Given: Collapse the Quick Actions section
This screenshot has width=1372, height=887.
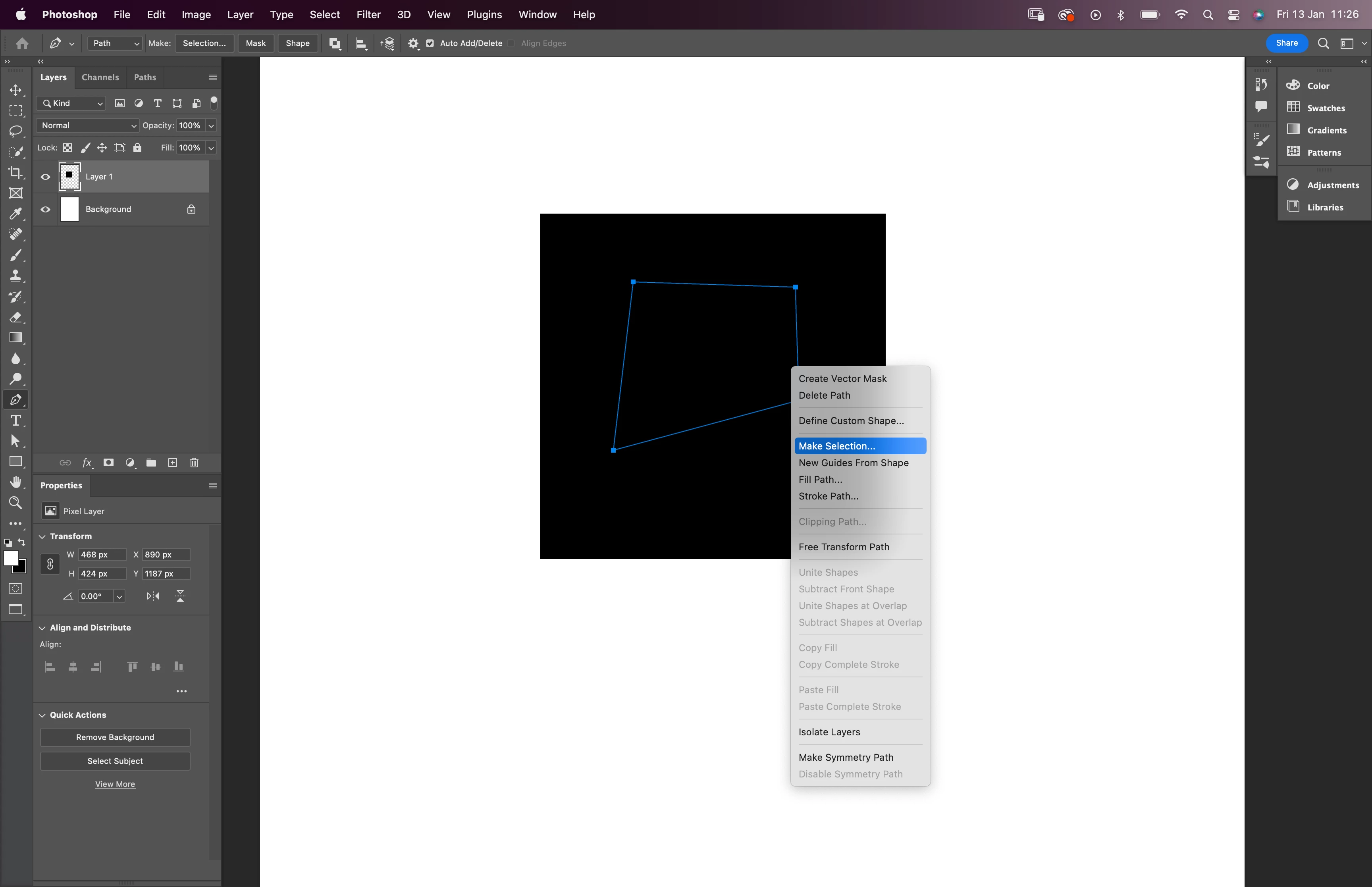Looking at the screenshot, I should tap(42, 715).
